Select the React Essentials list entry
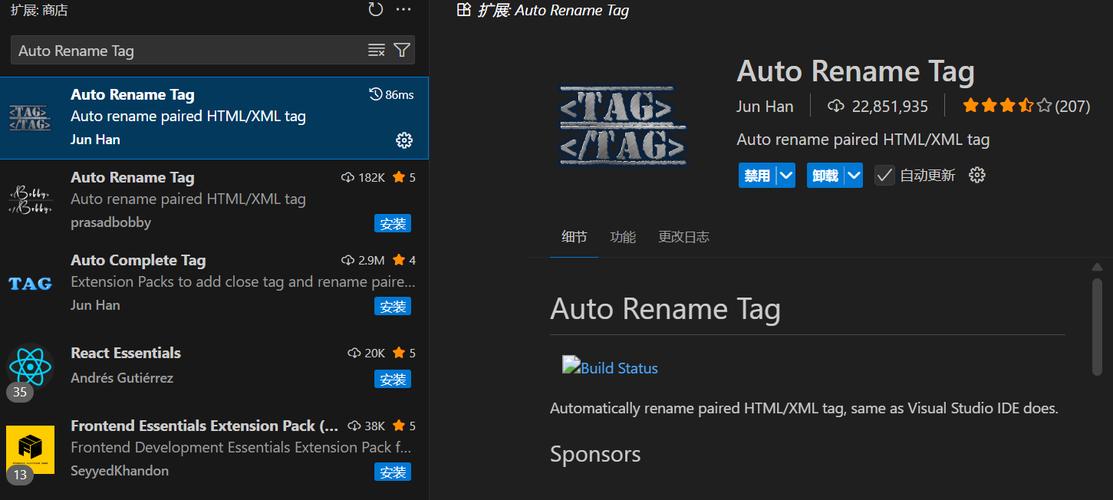Viewport: 1113px width, 500px height. pyautogui.click(x=214, y=366)
